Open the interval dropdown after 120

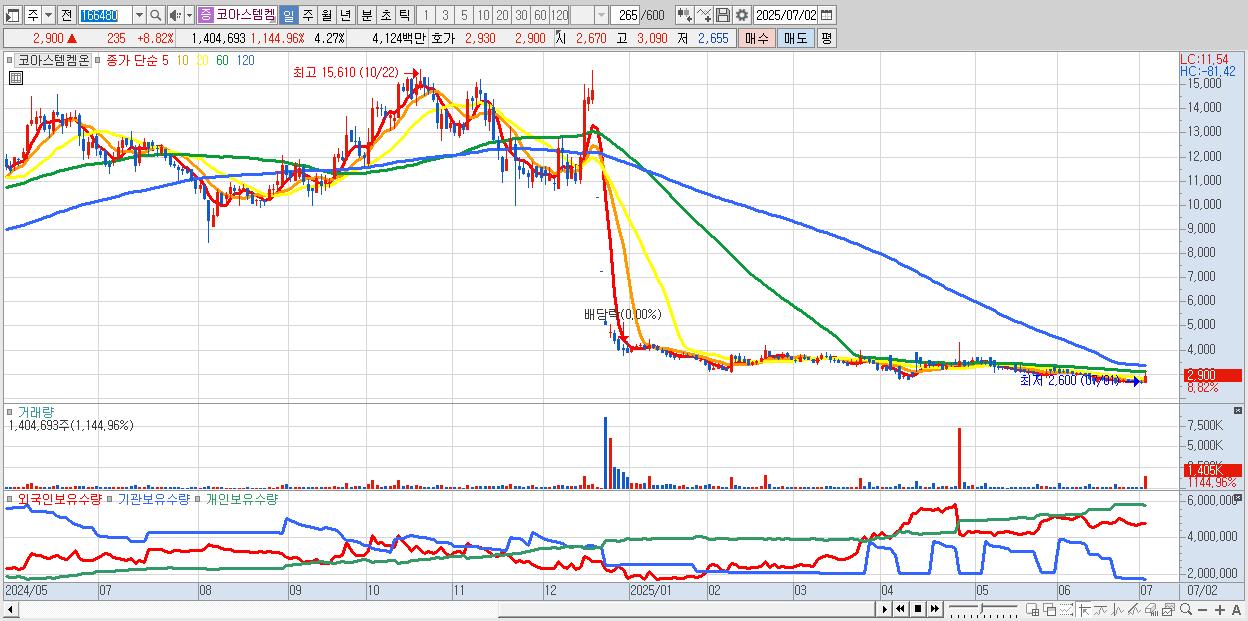tap(601, 16)
